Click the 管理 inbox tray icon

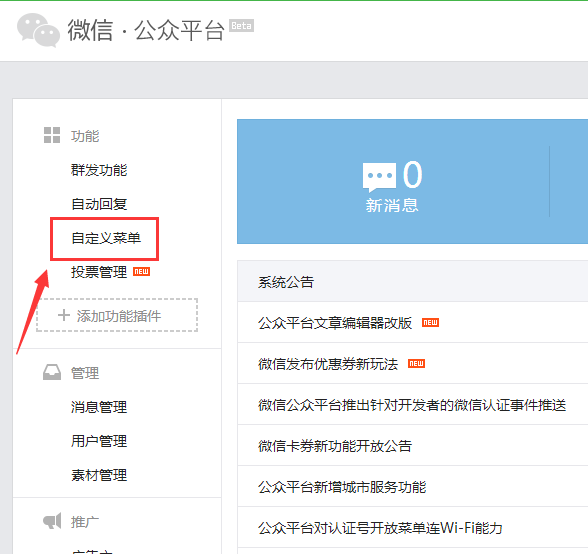click(52, 372)
